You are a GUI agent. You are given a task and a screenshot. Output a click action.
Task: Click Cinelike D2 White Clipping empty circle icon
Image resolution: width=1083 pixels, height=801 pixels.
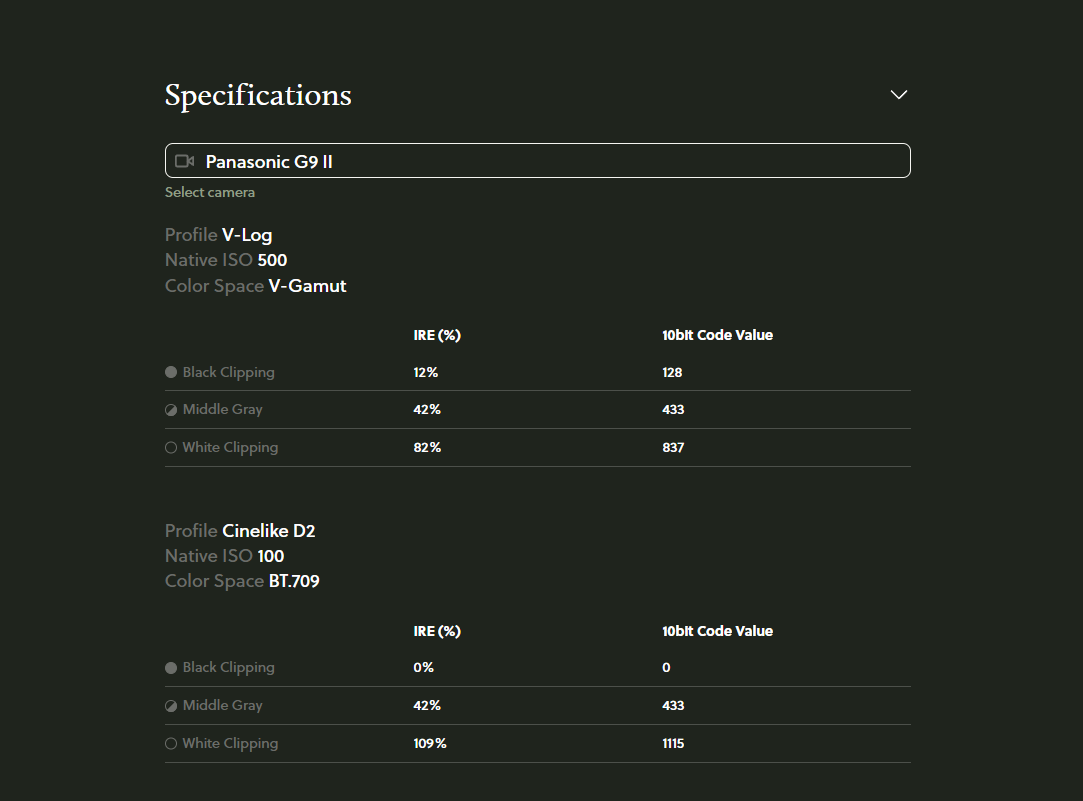coord(171,744)
